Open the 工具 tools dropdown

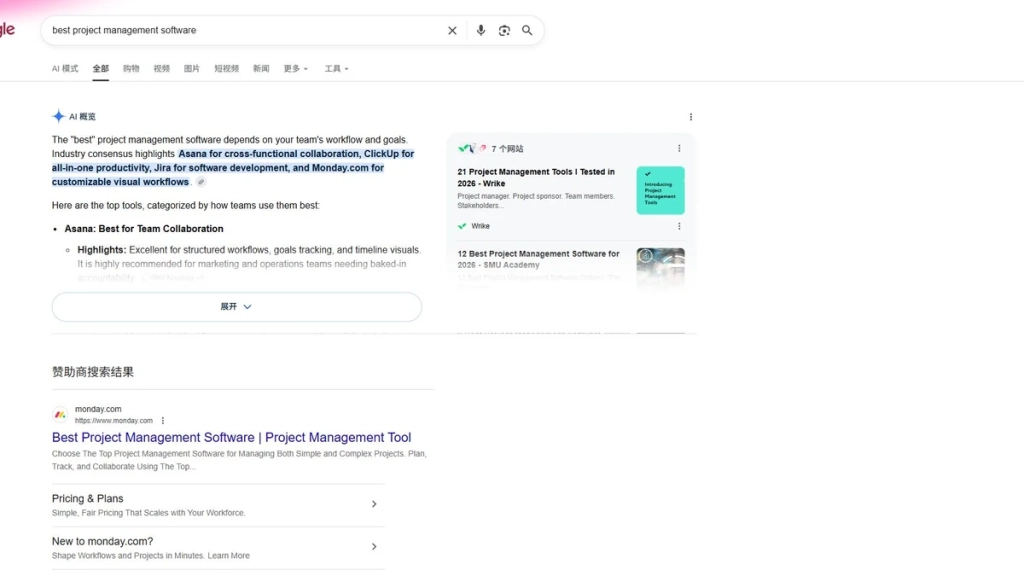(x=336, y=69)
